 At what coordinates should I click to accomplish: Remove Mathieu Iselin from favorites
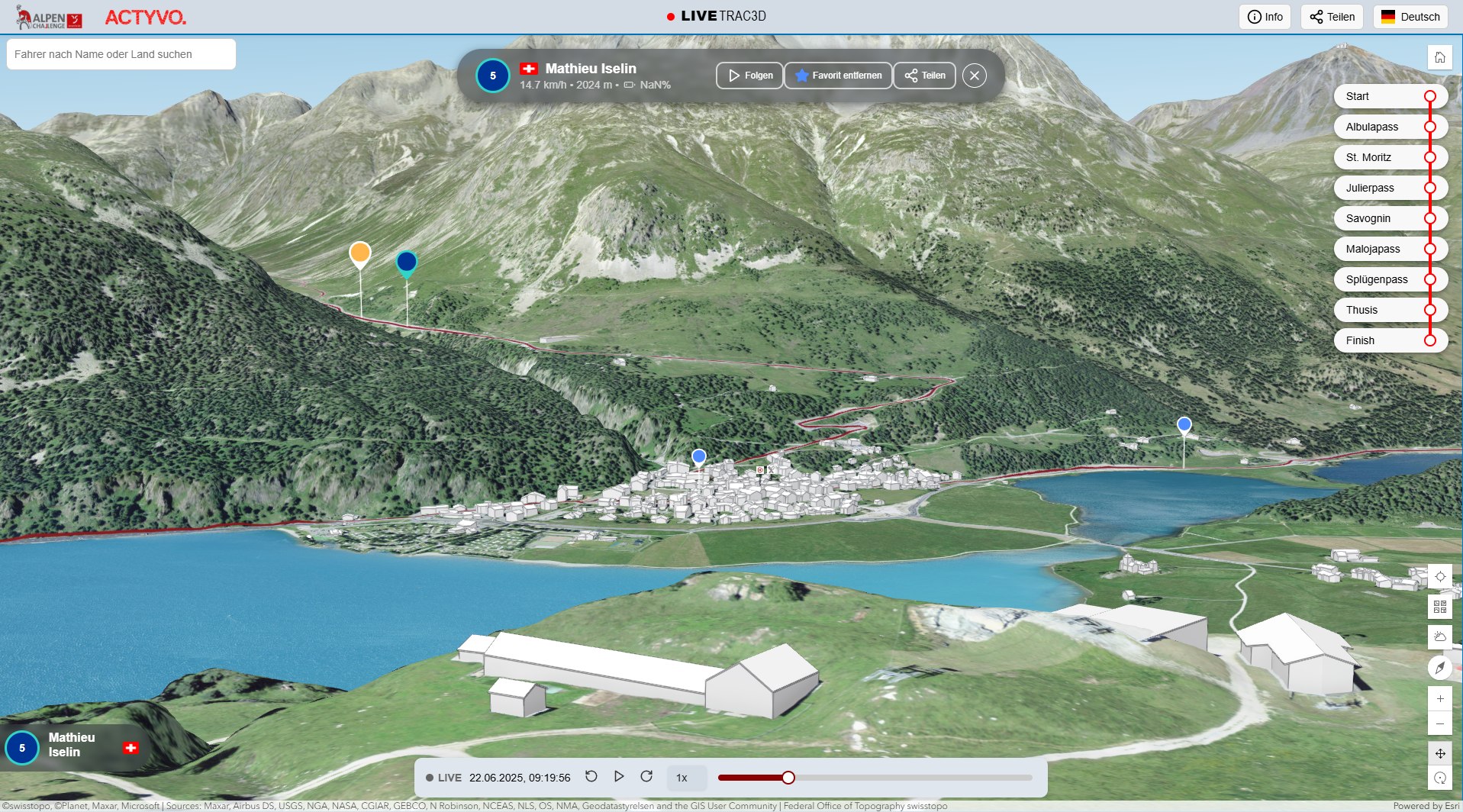click(838, 76)
